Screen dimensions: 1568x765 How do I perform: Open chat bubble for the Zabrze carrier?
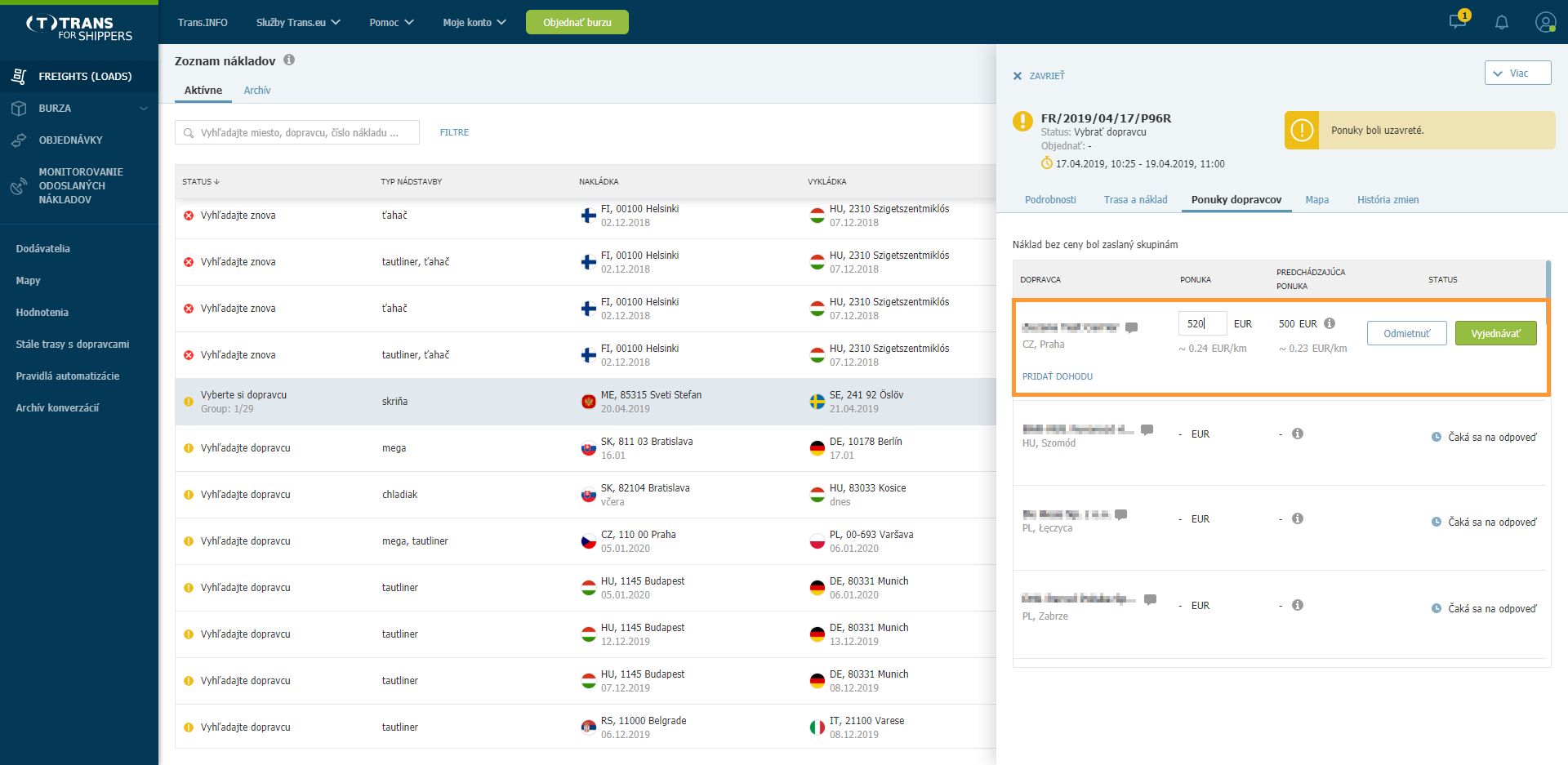[1151, 599]
